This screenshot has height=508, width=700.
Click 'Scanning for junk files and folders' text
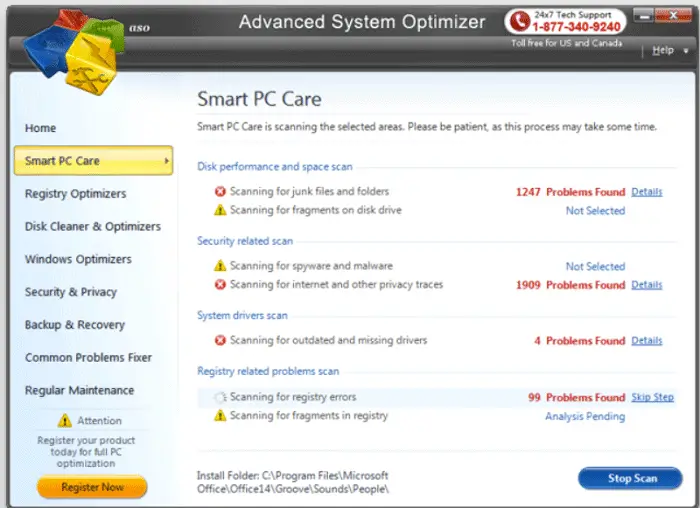[x=309, y=192]
